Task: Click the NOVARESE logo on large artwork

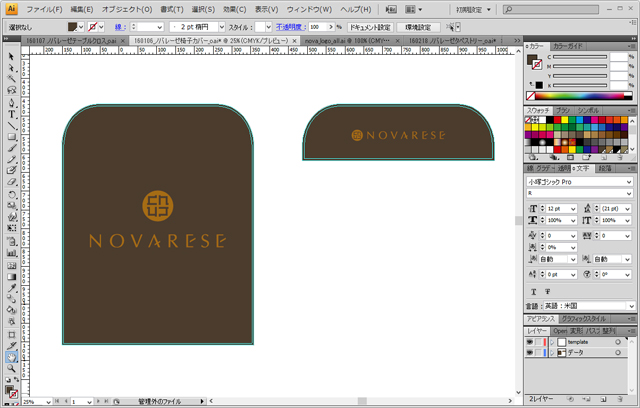Action: (x=158, y=220)
